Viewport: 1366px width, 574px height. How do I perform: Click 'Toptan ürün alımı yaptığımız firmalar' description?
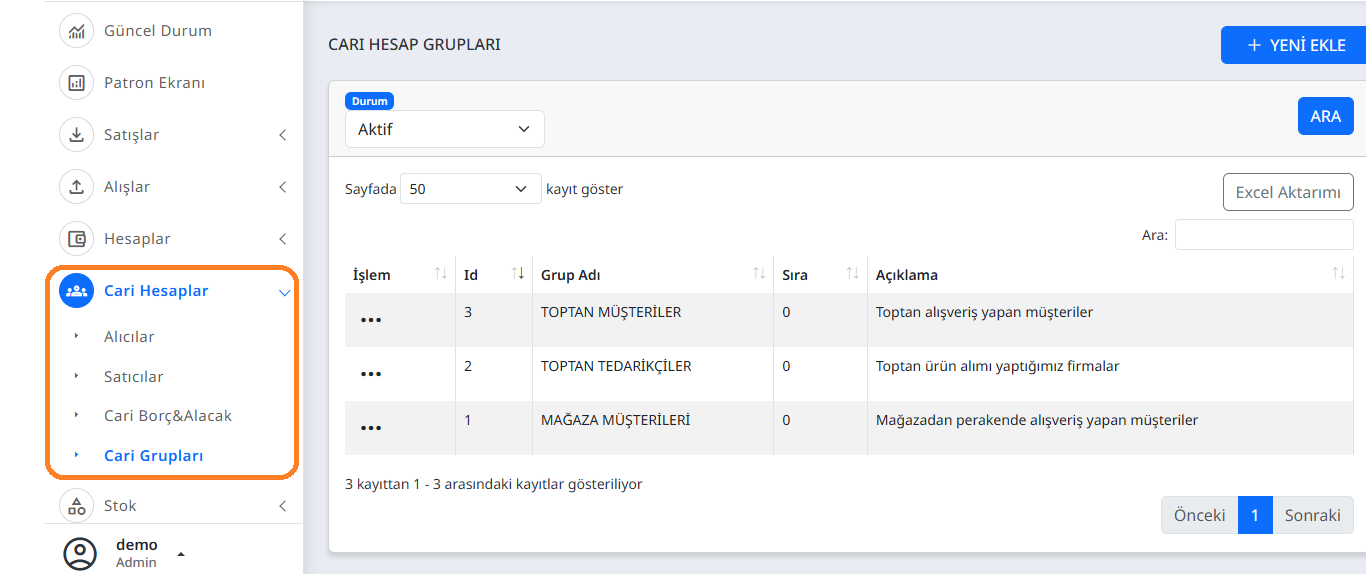[x=997, y=366]
